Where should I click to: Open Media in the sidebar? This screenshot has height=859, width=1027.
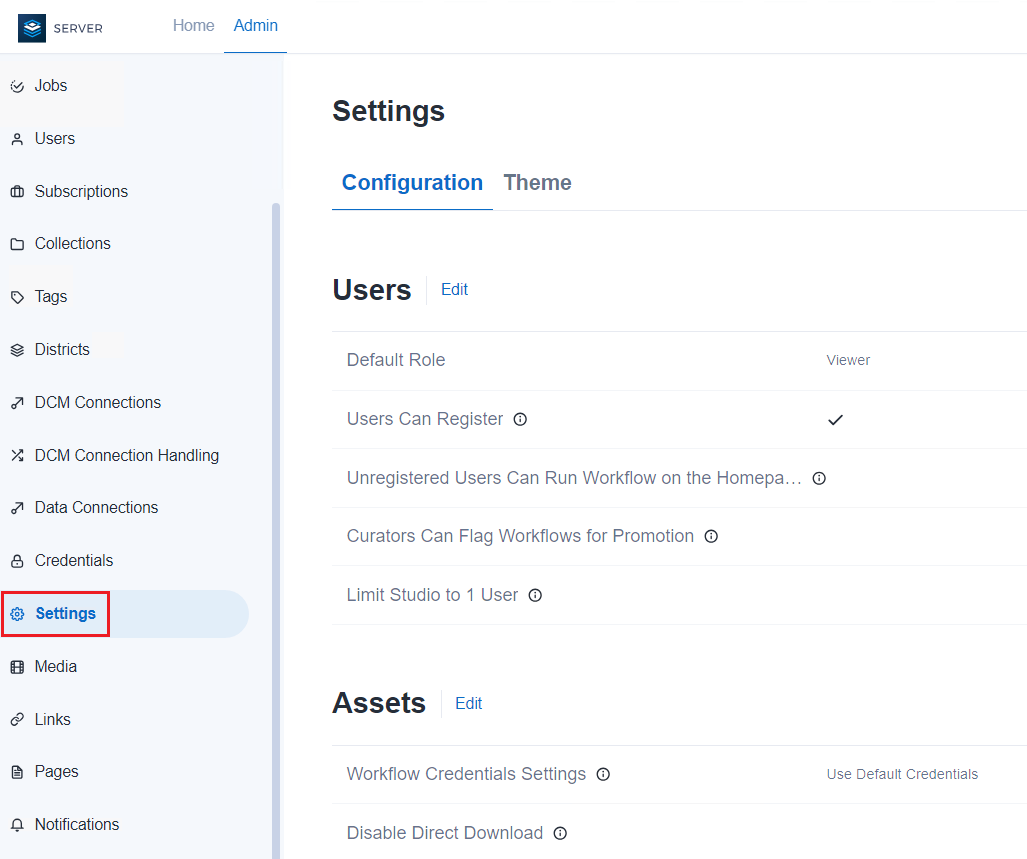pos(55,667)
